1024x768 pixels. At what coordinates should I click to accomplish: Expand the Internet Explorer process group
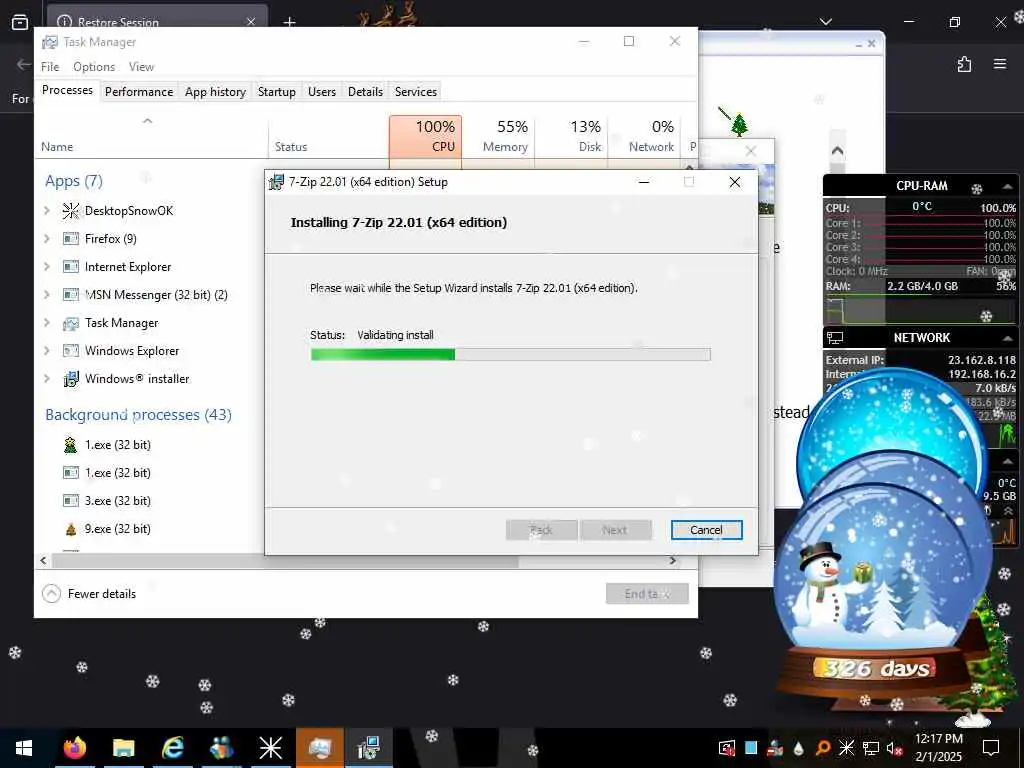(x=46, y=266)
